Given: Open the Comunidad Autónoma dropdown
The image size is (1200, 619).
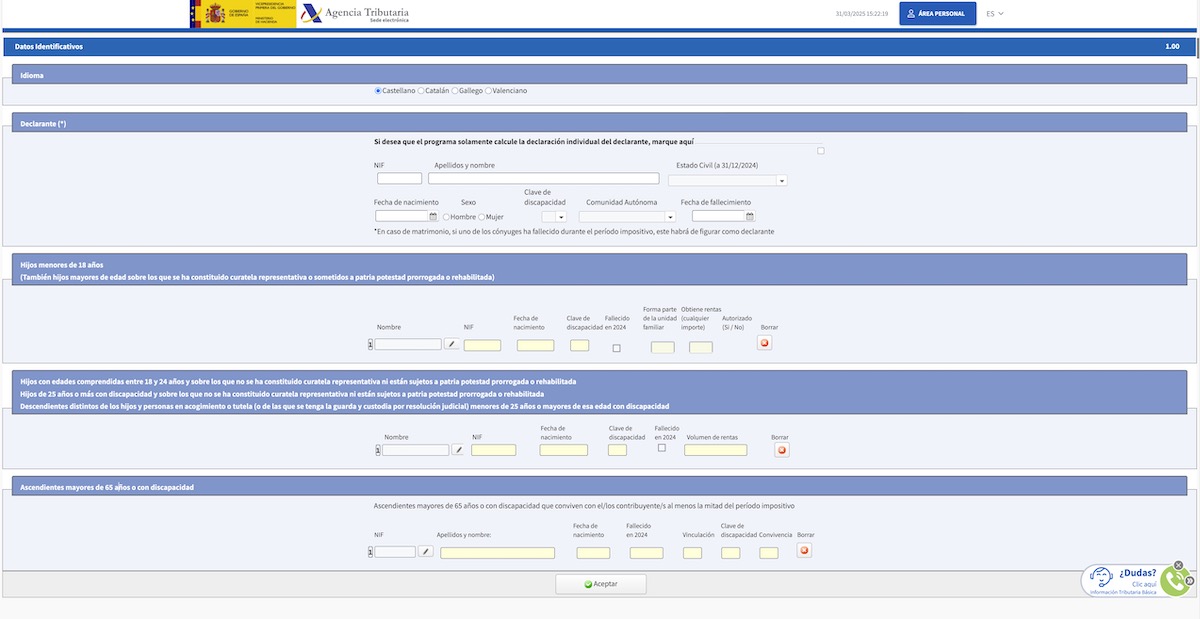Looking at the screenshot, I should tap(627, 216).
